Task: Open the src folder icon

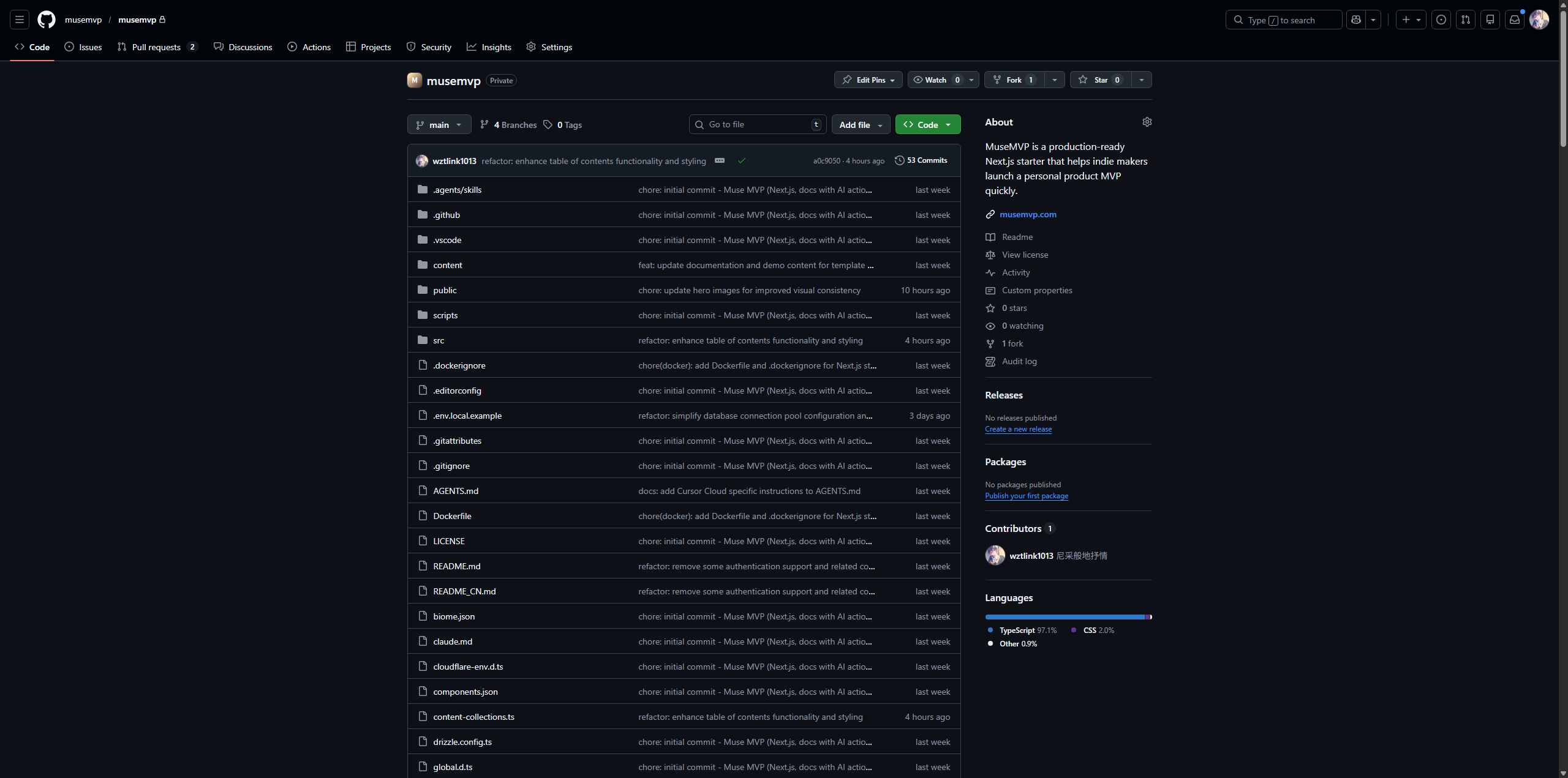Action: [x=423, y=340]
